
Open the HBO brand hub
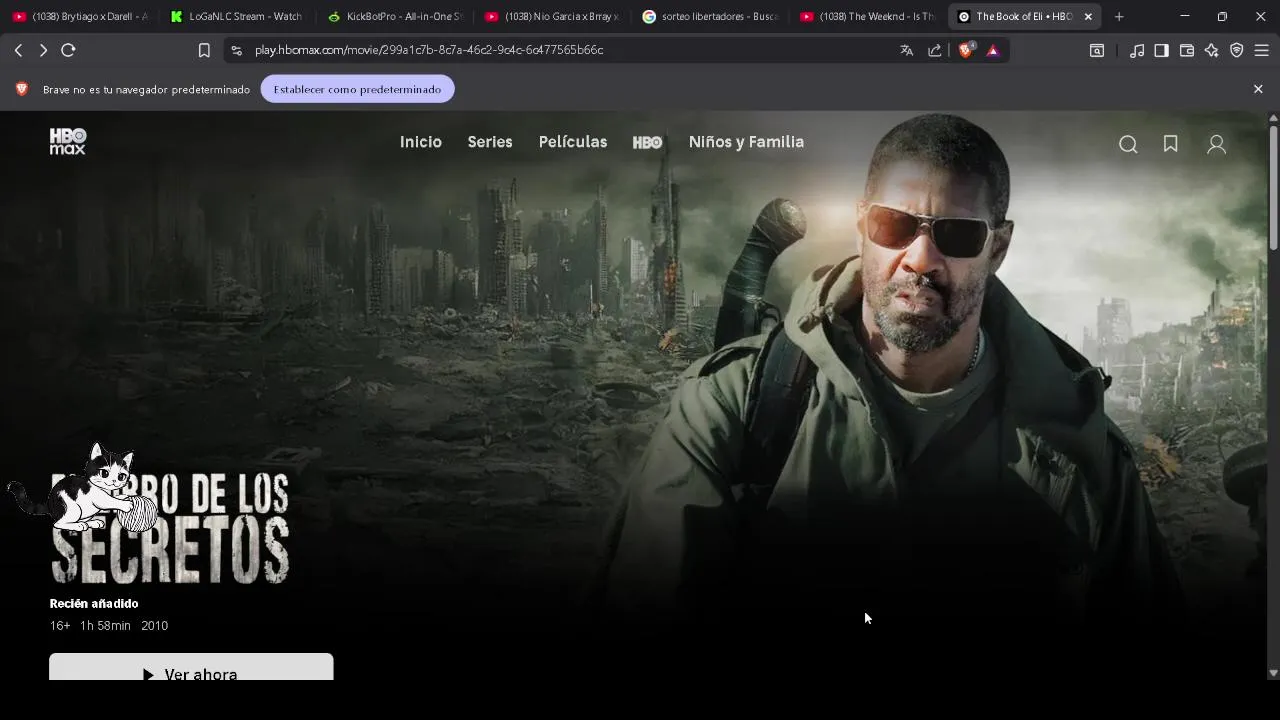click(648, 142)
